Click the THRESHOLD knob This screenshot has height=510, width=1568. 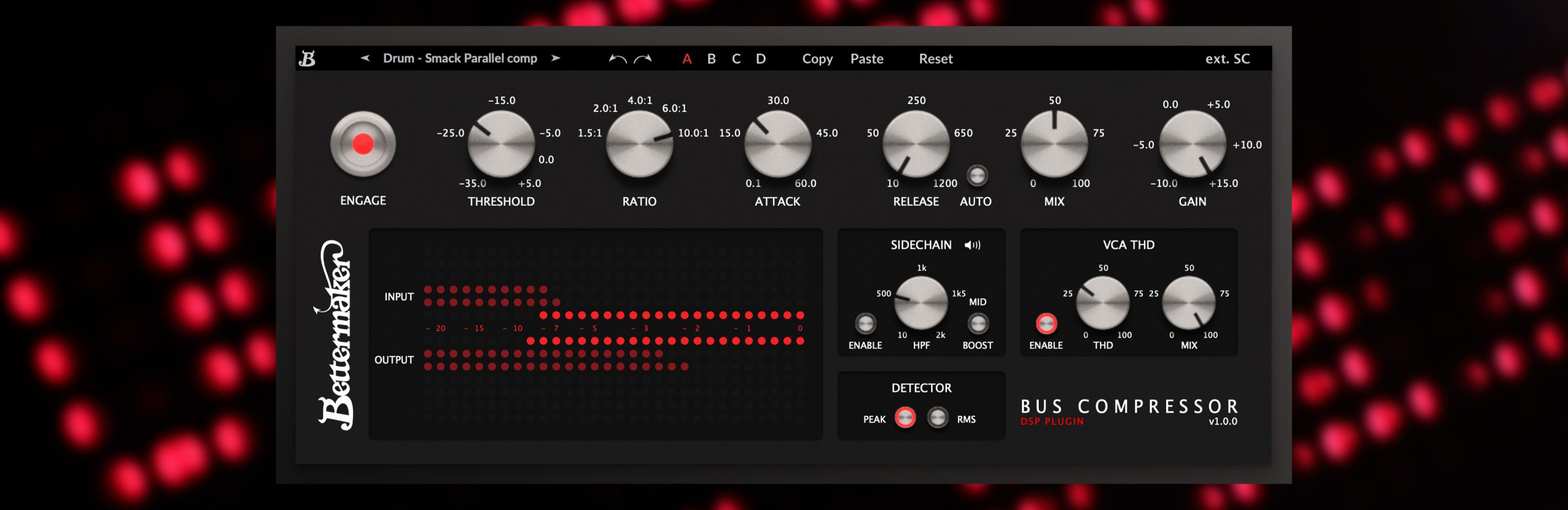tap(502, 144)
